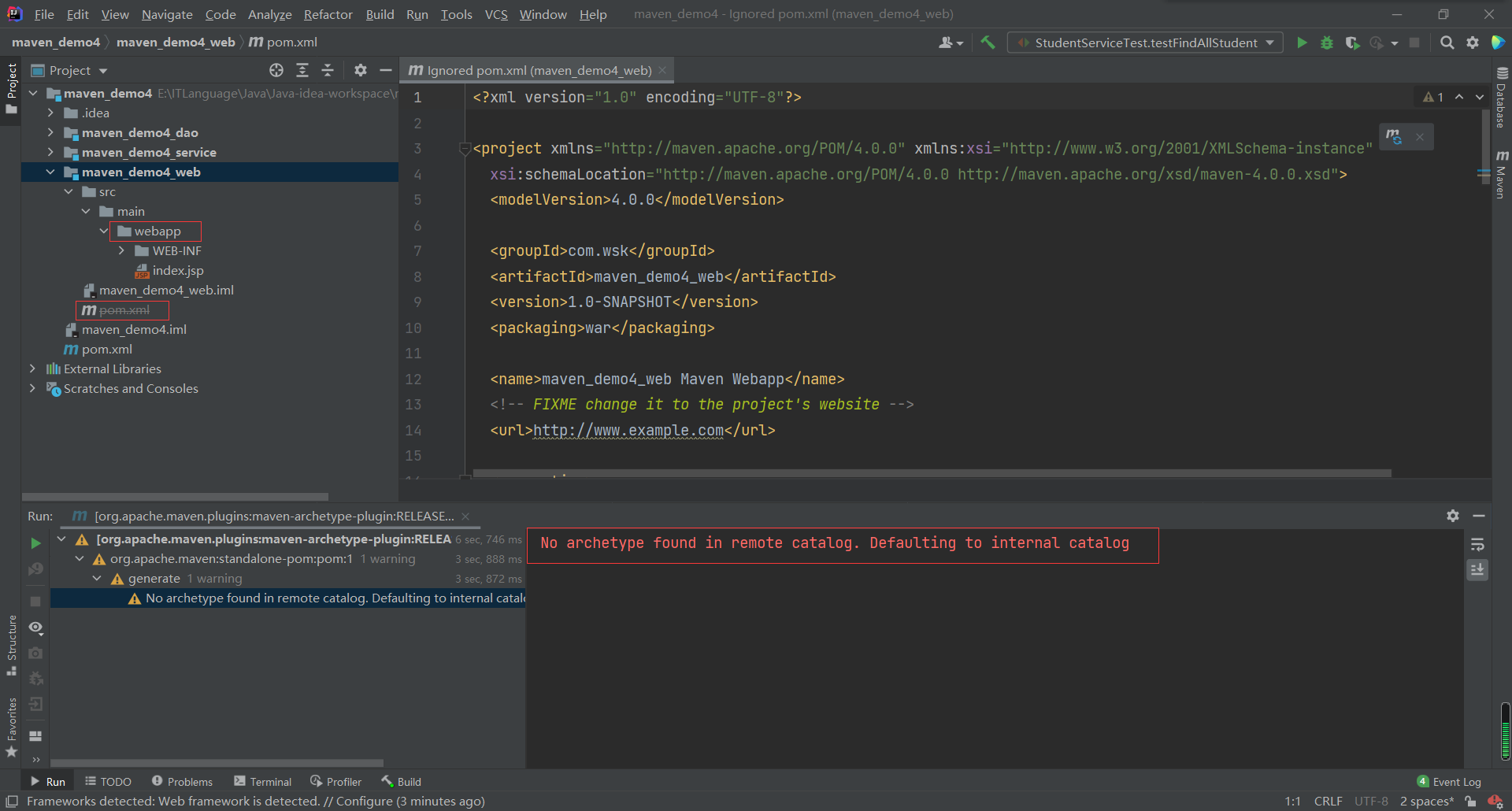Click the CRLF line separator indicator
Image resolution: width=1512 pixels, height=811 pixels.
coord(1328,801)
